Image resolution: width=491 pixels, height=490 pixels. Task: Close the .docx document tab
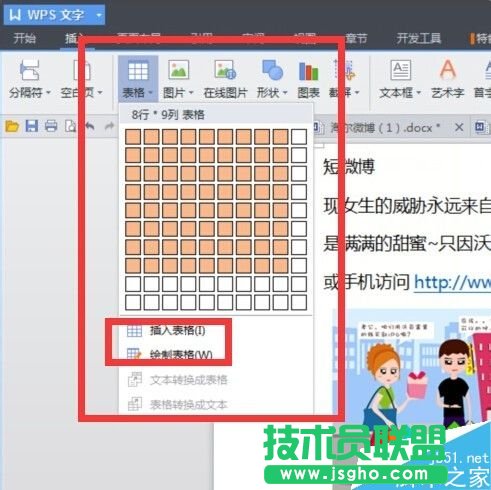(x=459, y=127)
